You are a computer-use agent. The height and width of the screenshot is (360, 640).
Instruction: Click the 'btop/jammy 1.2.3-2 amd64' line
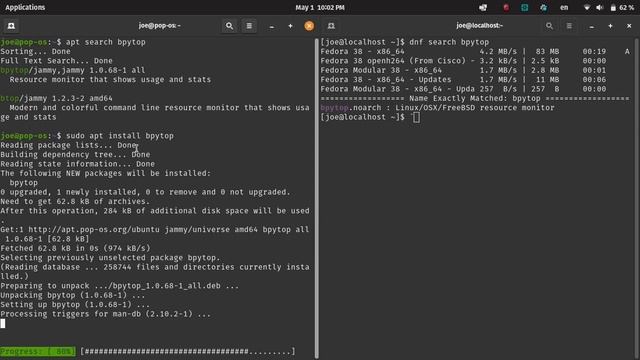click(x=56, y=98)
